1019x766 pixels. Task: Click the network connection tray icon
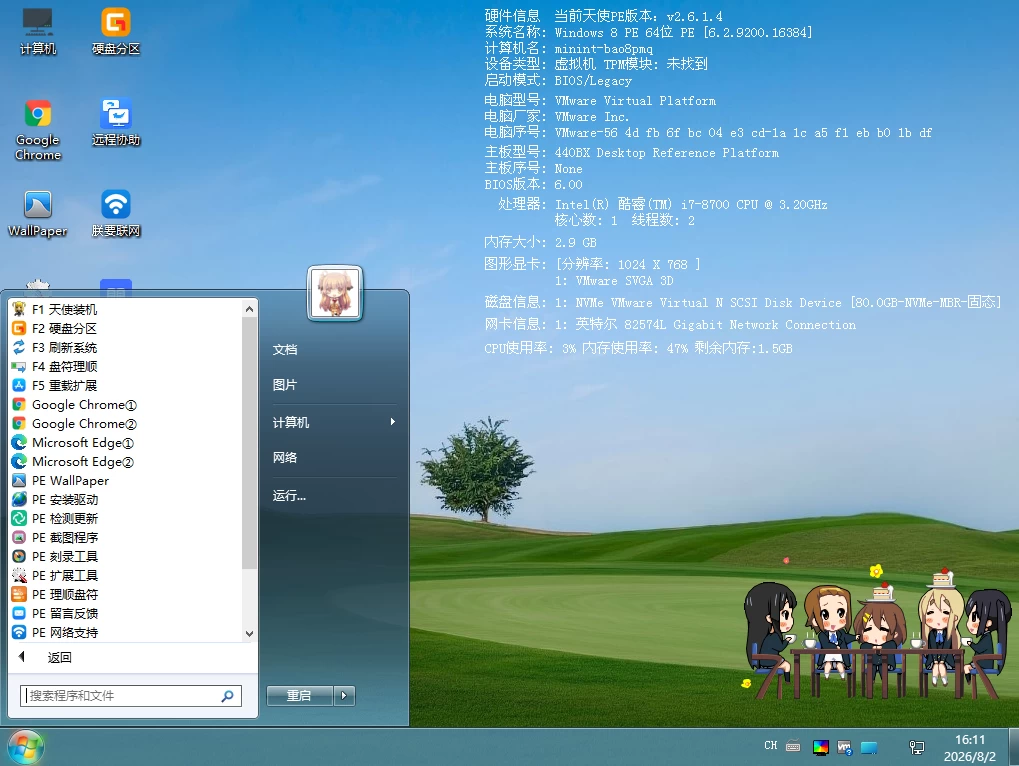(917, 748)
